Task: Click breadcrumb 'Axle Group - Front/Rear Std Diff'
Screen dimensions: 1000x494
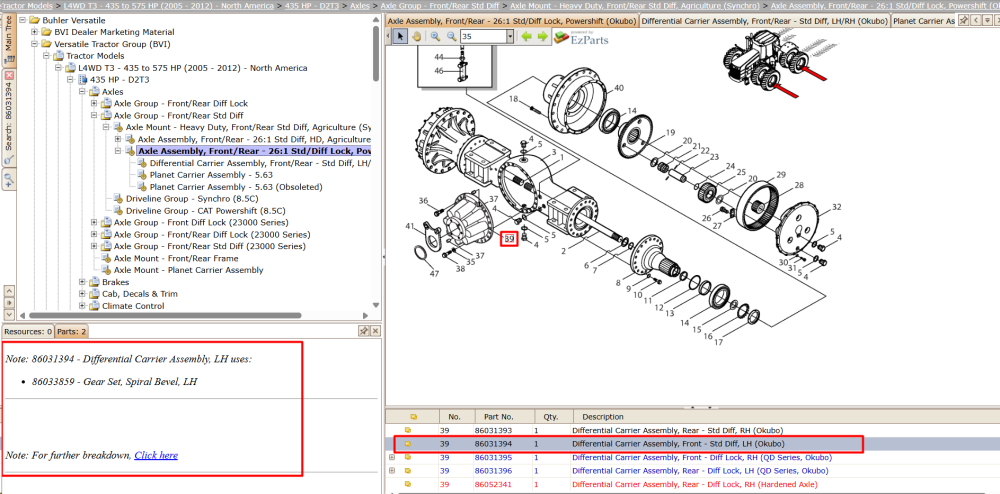Action: click(439, 6)
